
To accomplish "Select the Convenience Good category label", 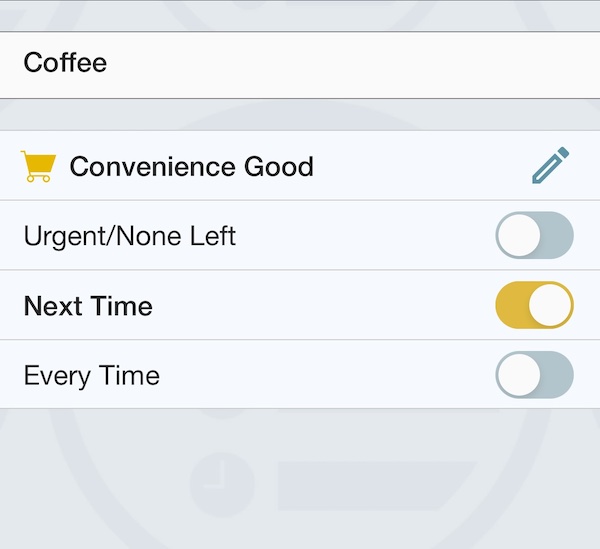I will [191, 166].
